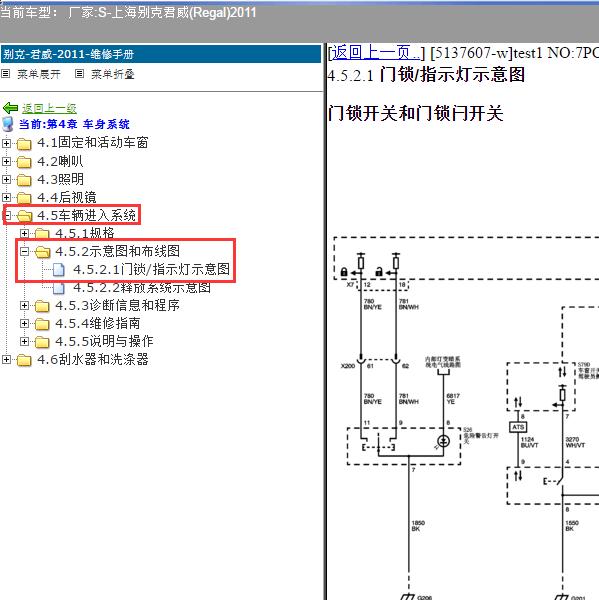Click the 返回上一页 link
This screenshot has height=600, width=599.
pos(376,53)
